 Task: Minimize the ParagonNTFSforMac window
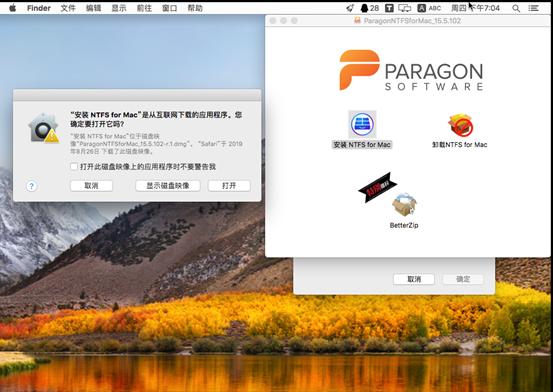[283, 21]
